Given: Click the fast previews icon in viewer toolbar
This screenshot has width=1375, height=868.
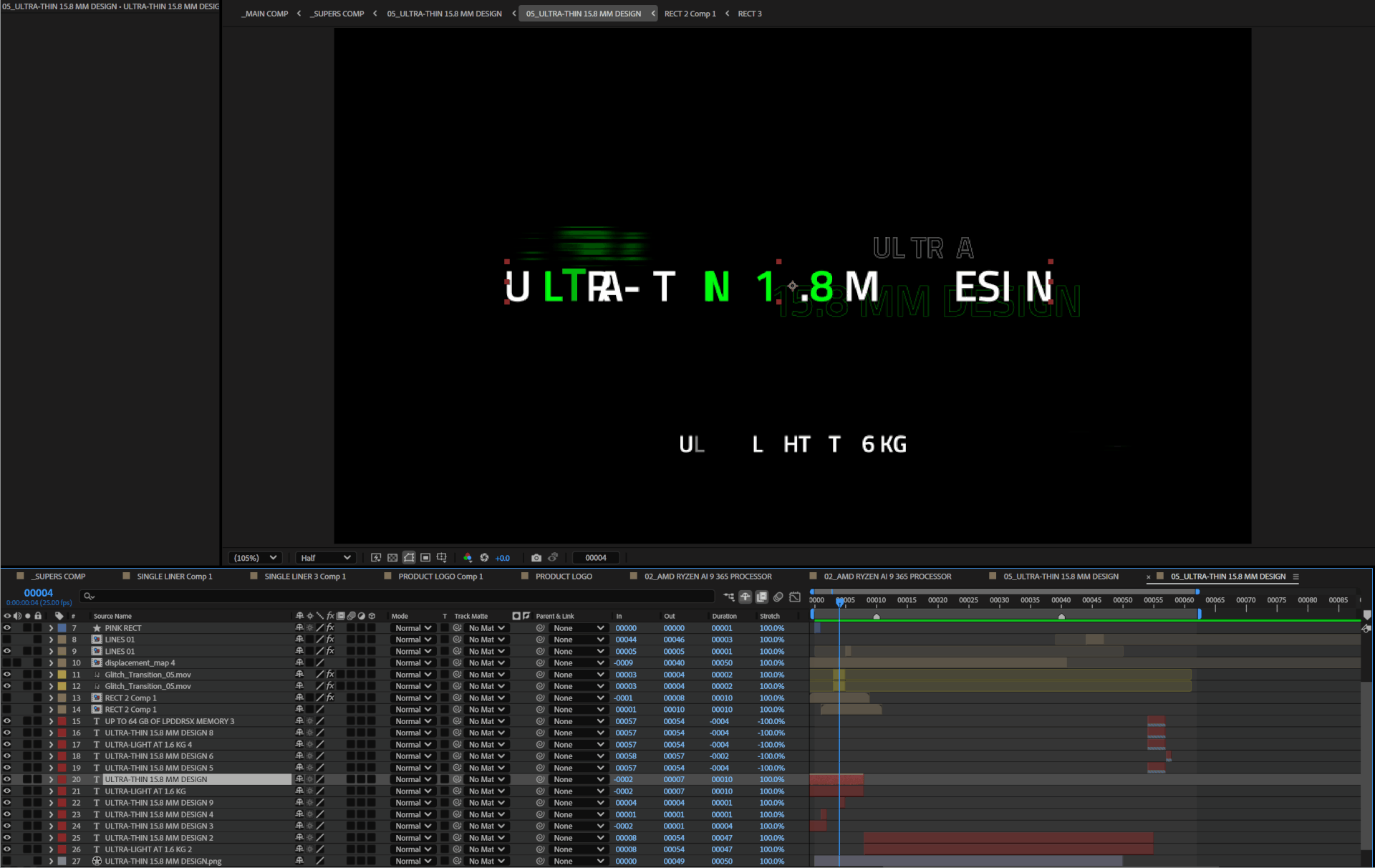Looking at the screenshot, I should (376, 557).
